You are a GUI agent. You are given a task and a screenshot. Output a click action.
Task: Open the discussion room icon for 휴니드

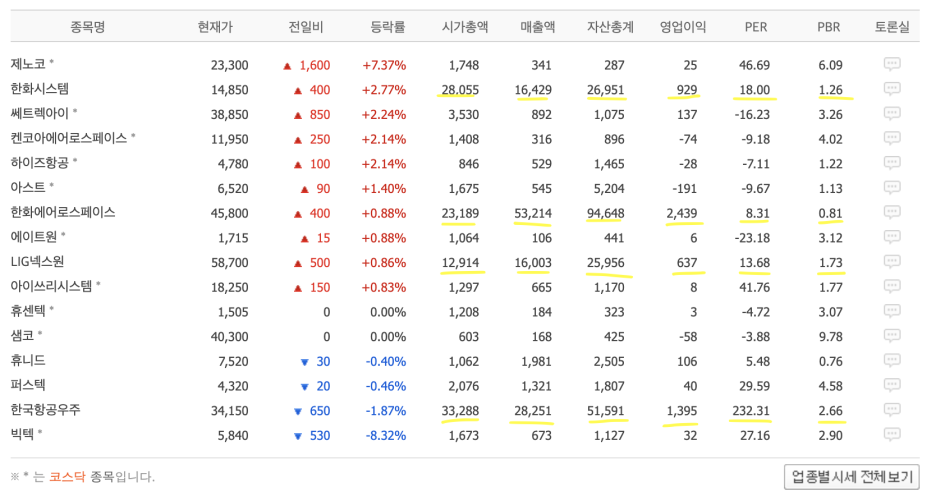pyautogui.click(x=892, y=361)
